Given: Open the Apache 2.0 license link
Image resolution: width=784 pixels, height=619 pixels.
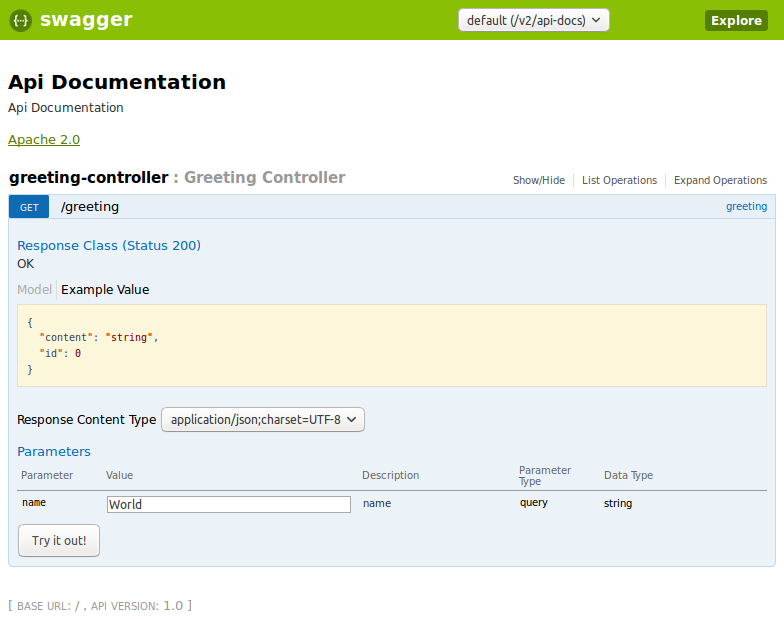Looking at the screenshot, I should 44,140.
